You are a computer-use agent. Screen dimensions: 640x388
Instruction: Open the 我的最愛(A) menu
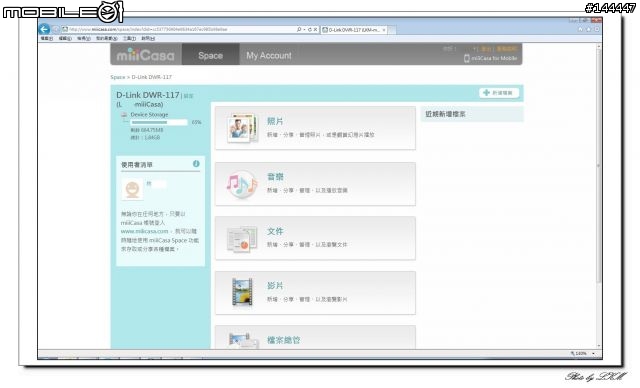(x=107, y=38)
